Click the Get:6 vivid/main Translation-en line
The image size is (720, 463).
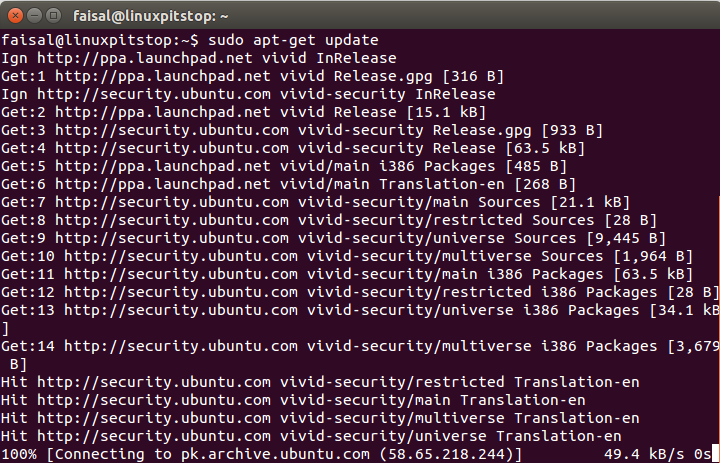point(288,184)
